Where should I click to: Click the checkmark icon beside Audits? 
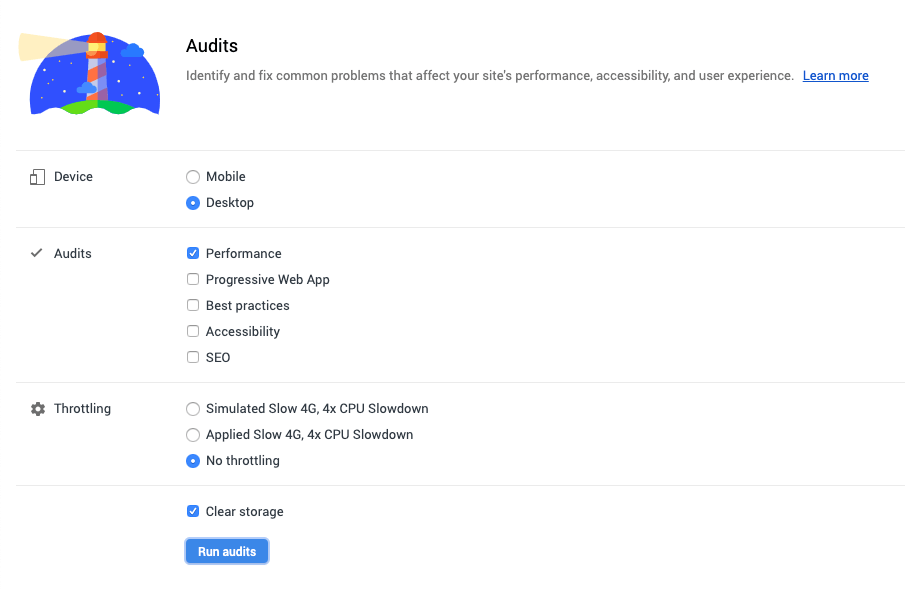point(36,253)
